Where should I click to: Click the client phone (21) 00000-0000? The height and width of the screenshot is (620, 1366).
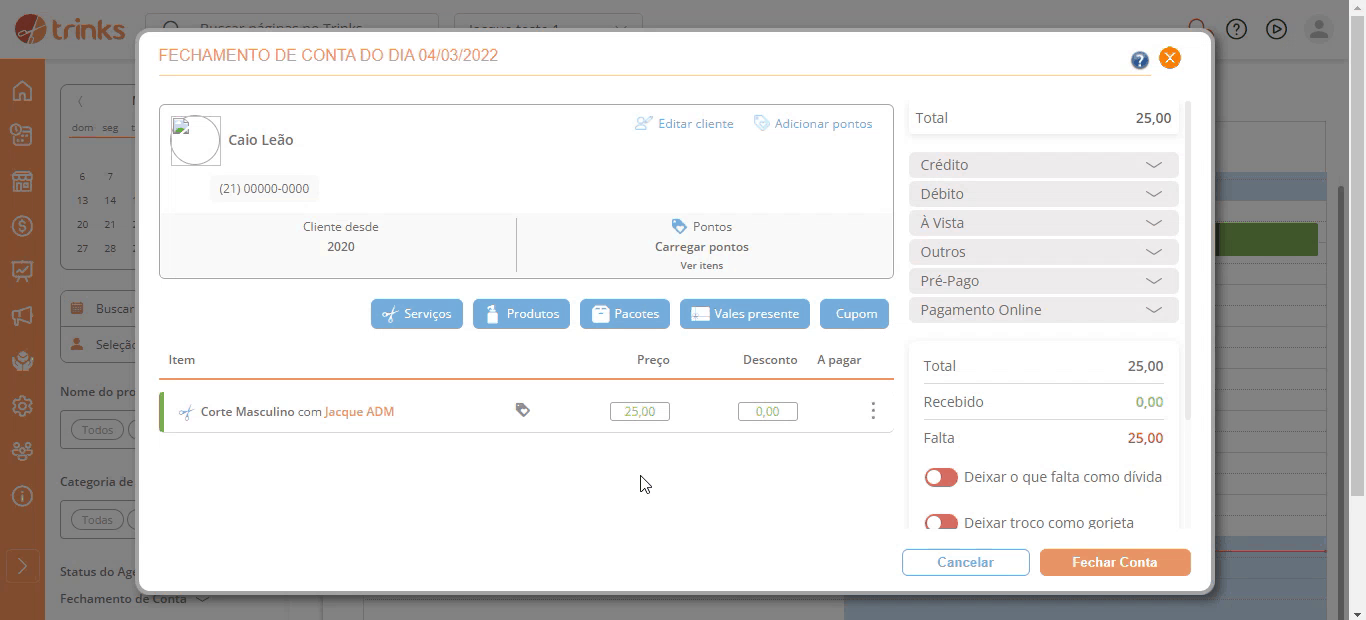click(x=264, y=188)
